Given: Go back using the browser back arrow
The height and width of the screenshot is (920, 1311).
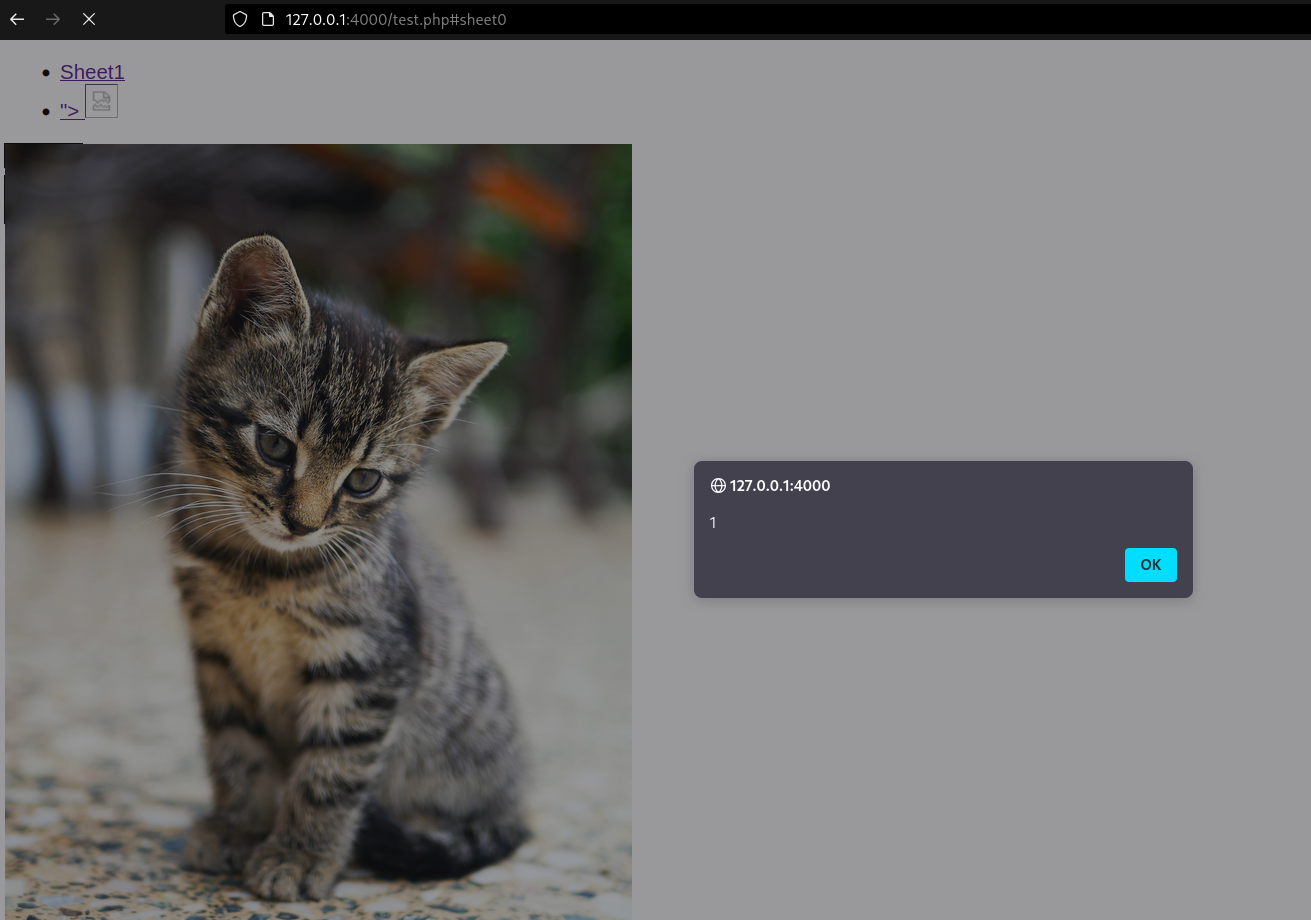Looking at the screenshot, I should pos(17,19).
